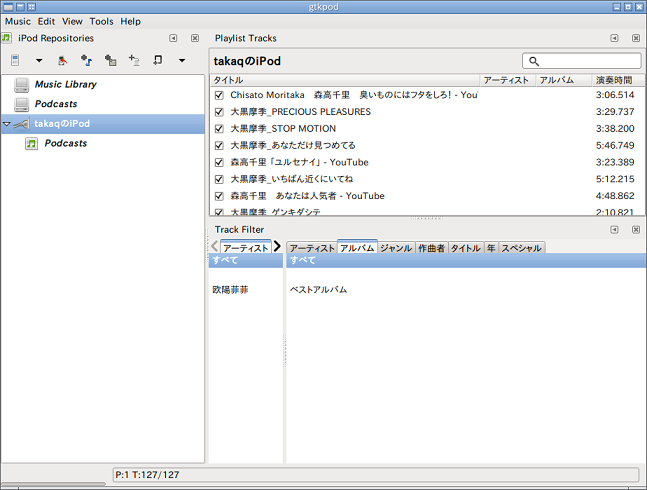Close the iPod Repositories panel
647x490 pixels.
pos(195,38)
